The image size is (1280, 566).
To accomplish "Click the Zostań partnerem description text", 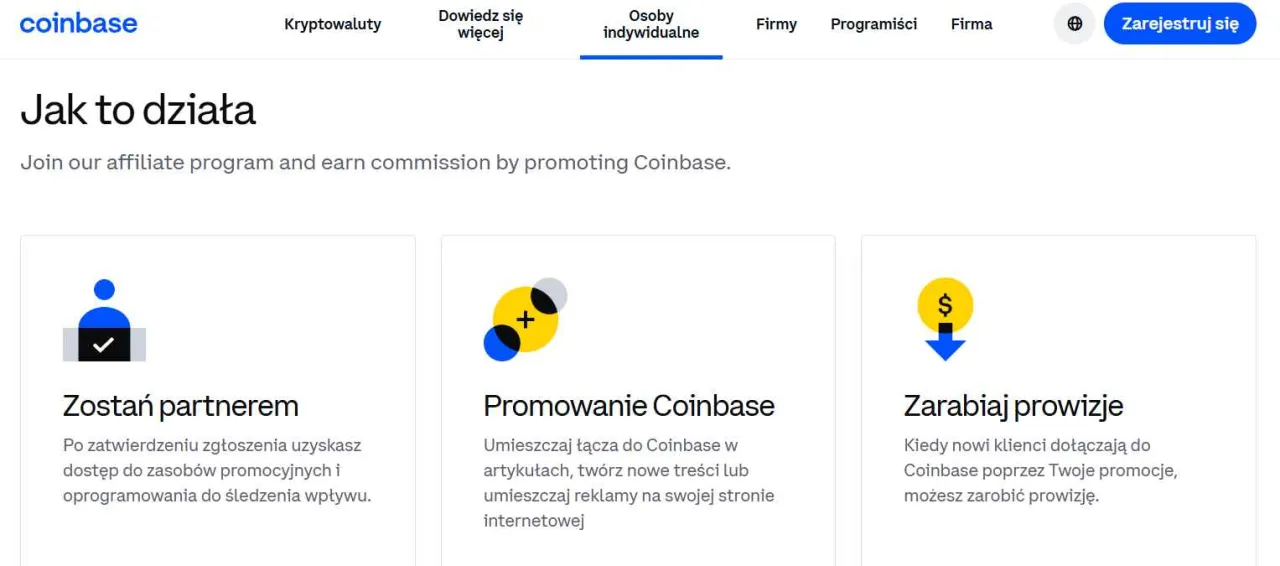I will coord(216,470).
